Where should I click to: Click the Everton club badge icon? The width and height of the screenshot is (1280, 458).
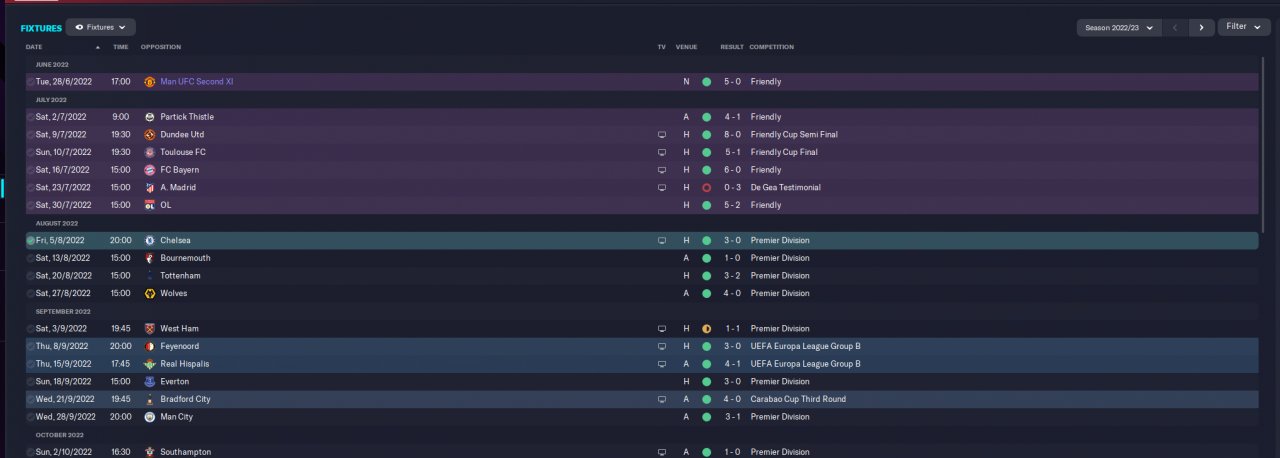[x=149, y=382]
